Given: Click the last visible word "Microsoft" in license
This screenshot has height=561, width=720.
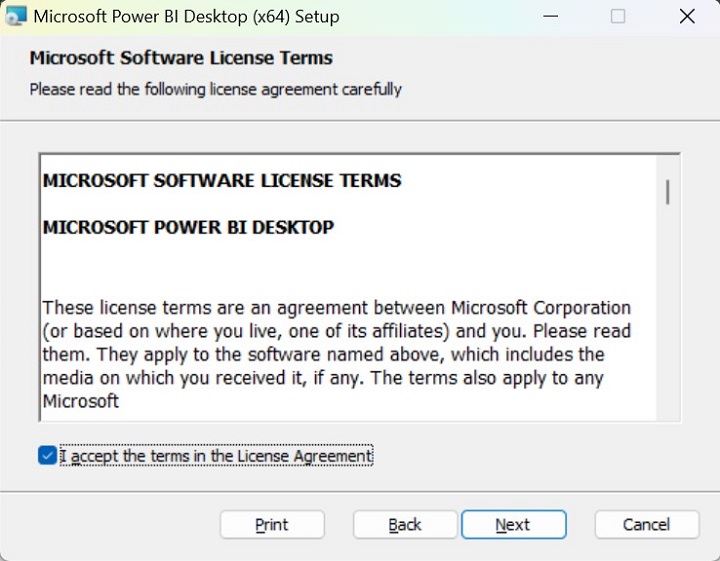Looking at the screenshot, I should point(81,402).
